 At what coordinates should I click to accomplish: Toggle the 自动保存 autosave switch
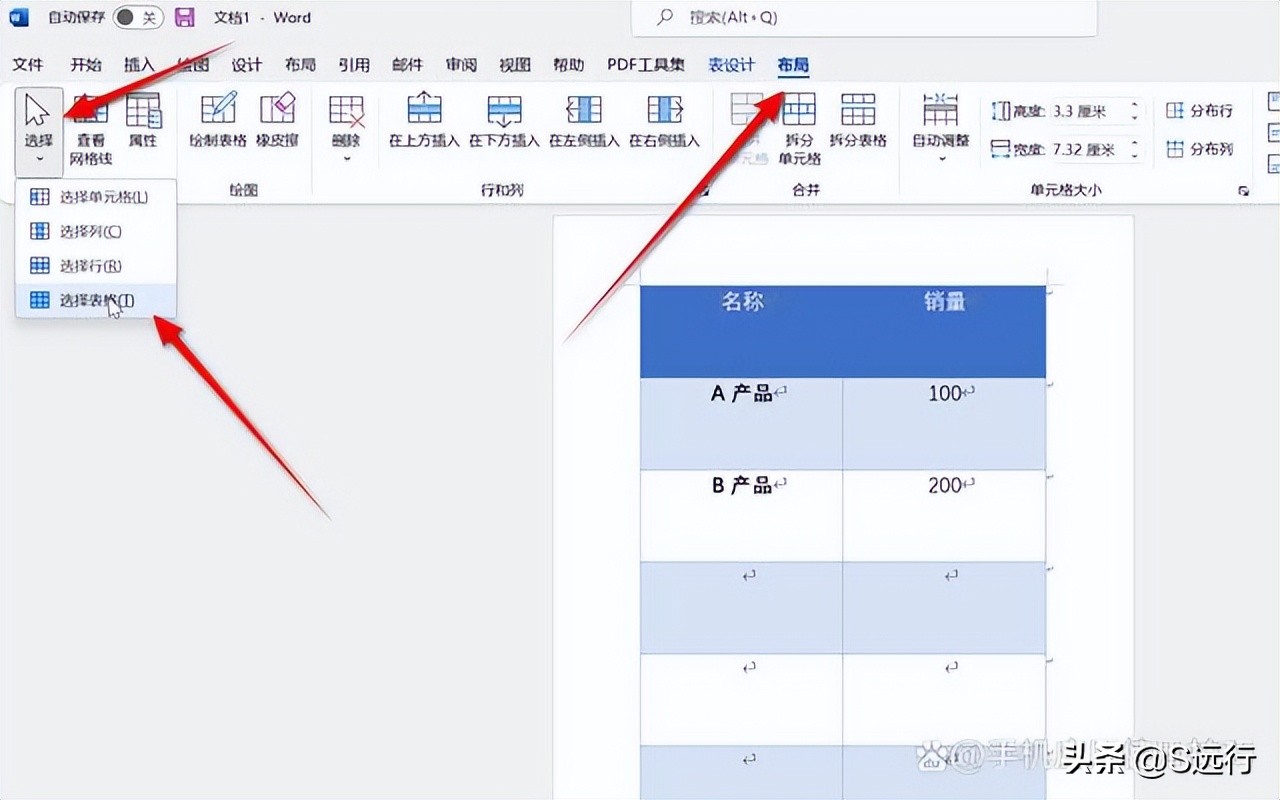(138, 17)
